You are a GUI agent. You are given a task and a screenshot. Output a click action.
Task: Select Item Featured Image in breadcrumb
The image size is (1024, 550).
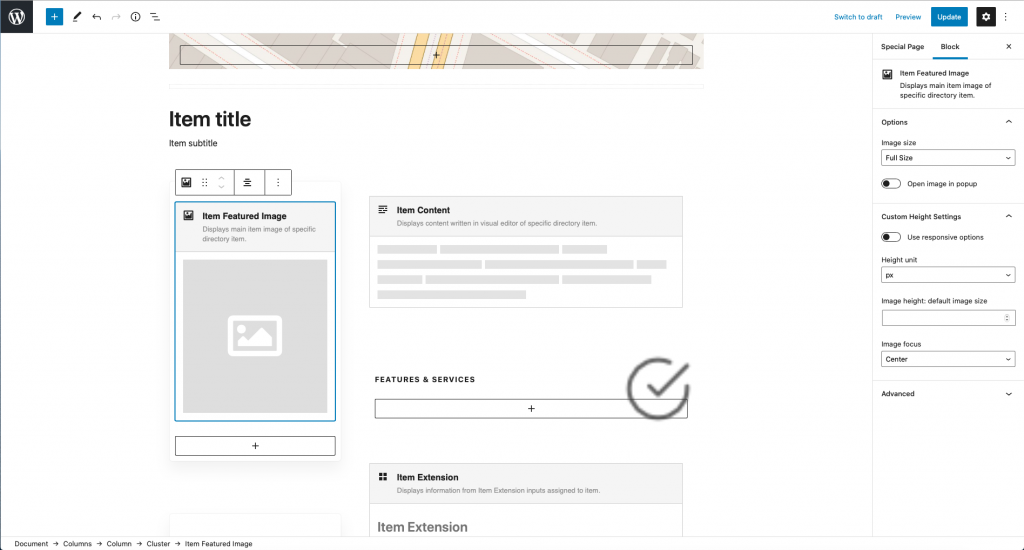(218, 543)
